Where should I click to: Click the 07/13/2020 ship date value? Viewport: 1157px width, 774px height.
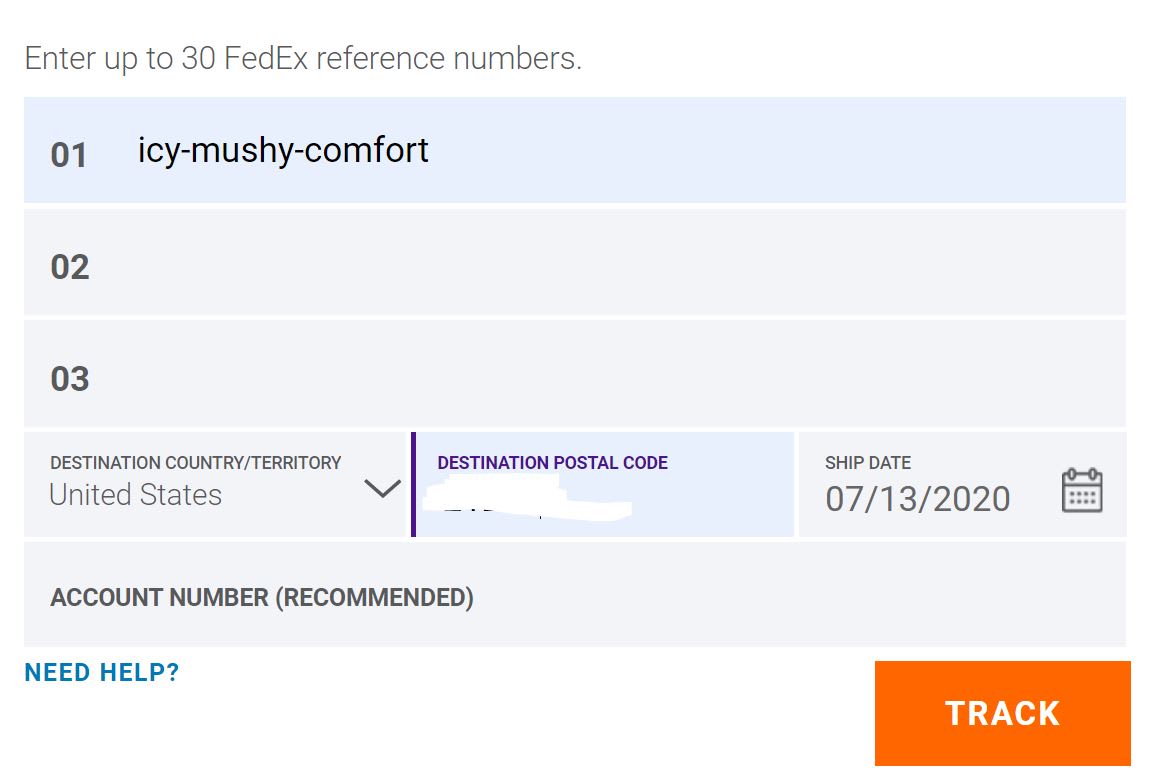tap(917, 498)
